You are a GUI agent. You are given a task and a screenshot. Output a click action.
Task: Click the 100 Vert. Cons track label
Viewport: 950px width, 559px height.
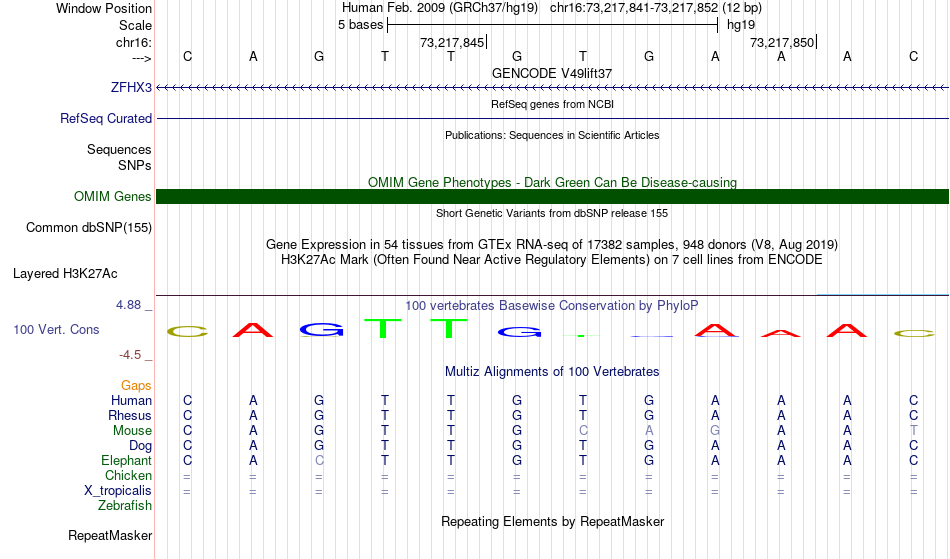pyautogui.click(x=56, y=329)
